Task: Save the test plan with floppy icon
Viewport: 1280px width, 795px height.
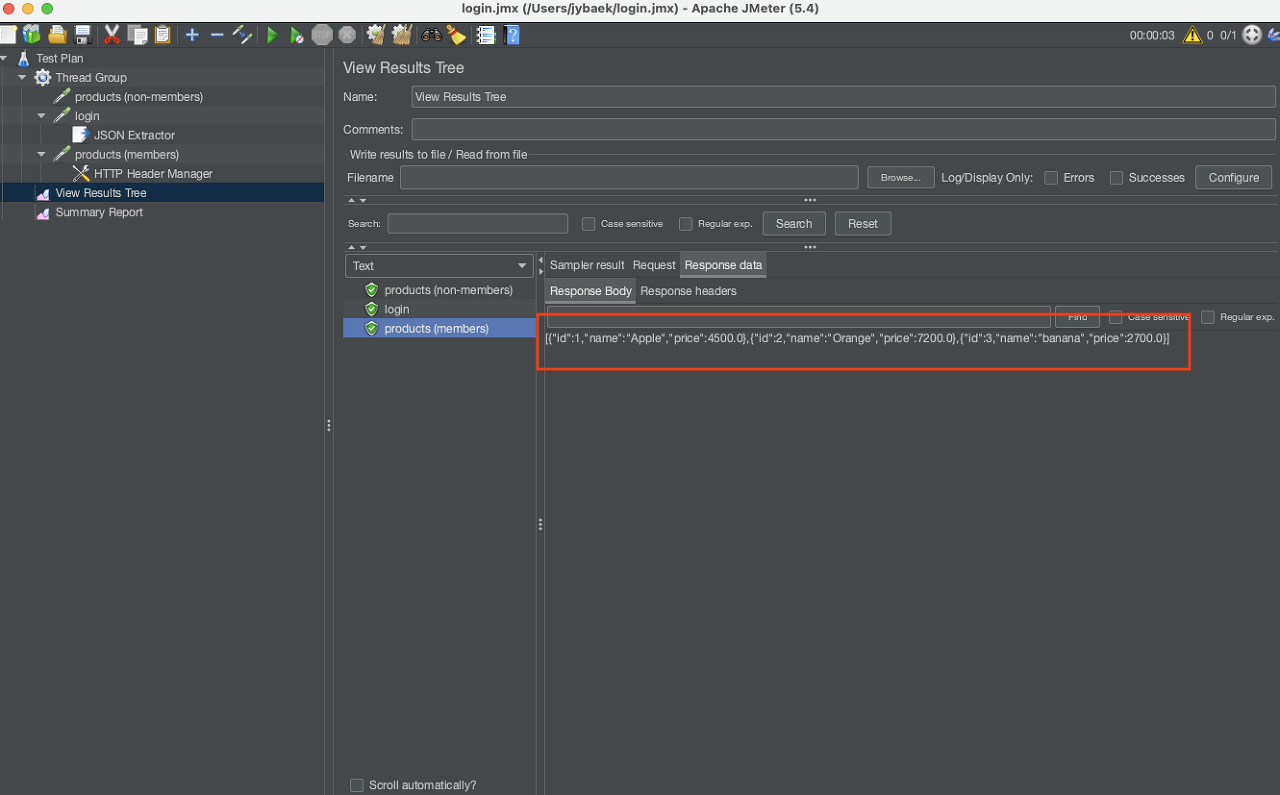Action: [84, 35]
